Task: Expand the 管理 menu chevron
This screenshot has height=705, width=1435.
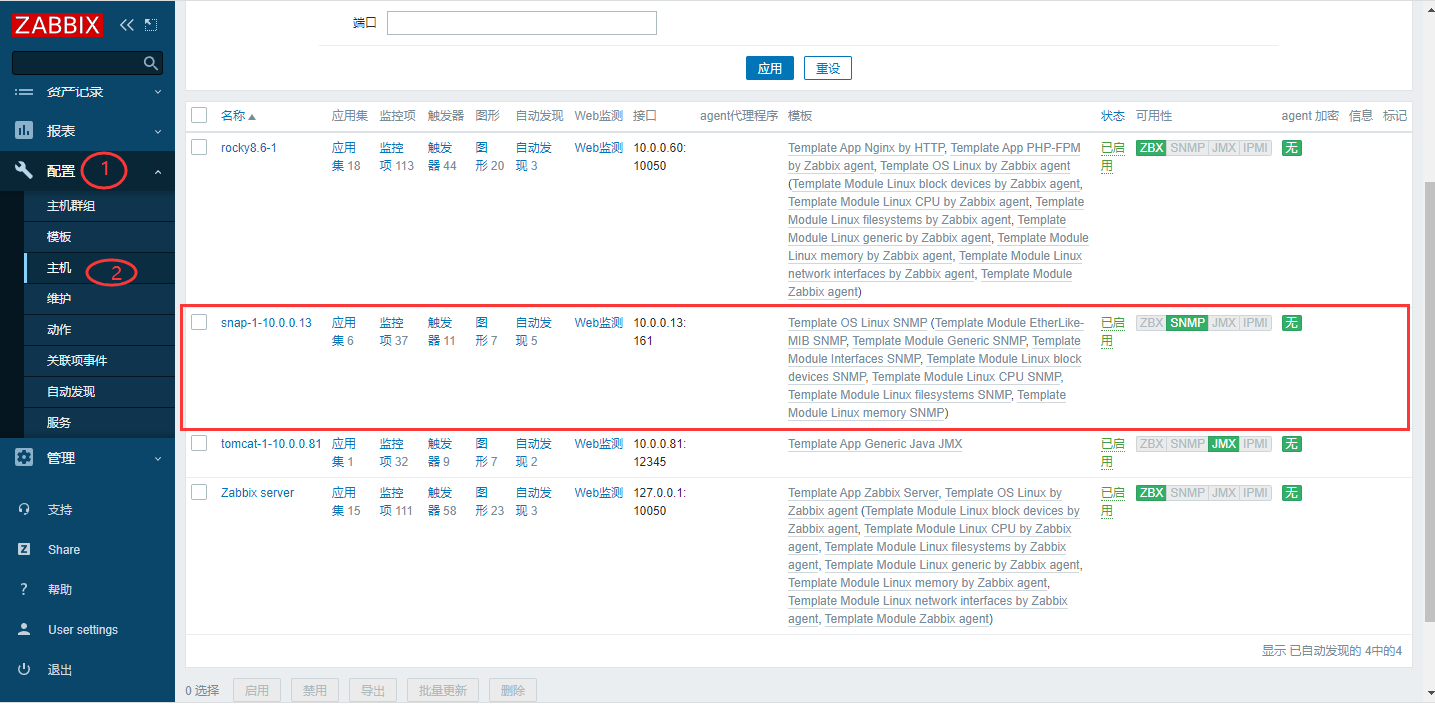Action: tap(157, 458)
